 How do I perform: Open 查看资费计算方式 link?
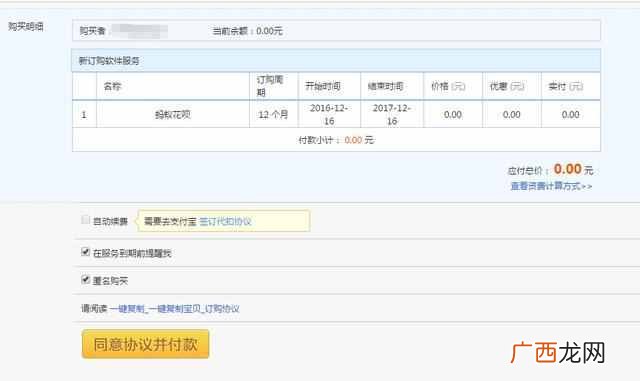551,186
